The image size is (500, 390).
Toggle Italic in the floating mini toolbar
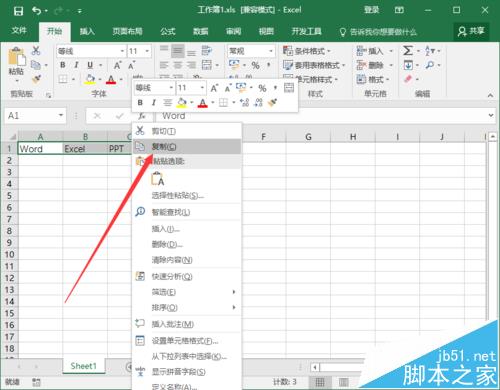click(x=154, y=103)
